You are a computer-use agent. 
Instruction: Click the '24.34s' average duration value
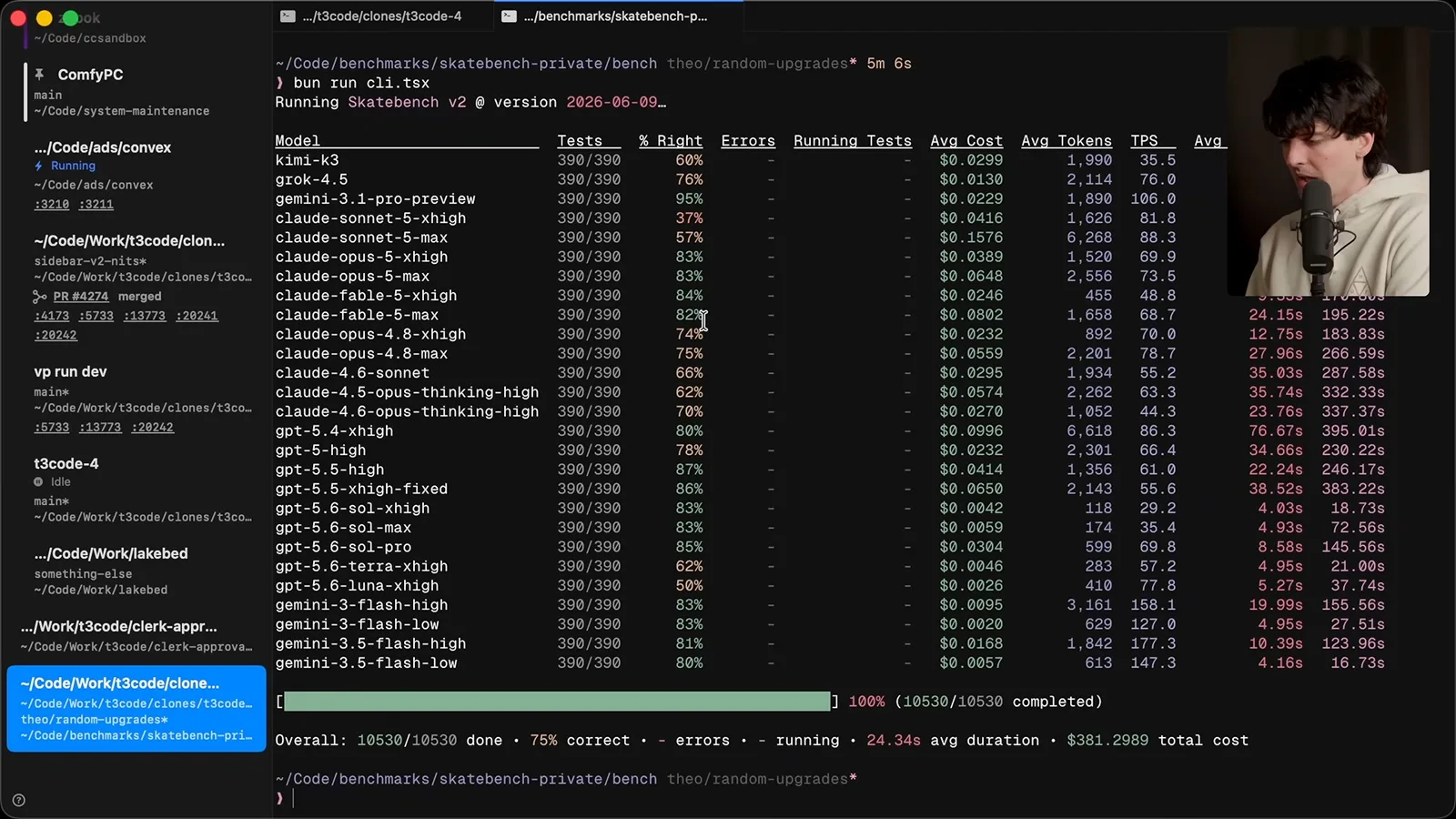coord(894,741)
